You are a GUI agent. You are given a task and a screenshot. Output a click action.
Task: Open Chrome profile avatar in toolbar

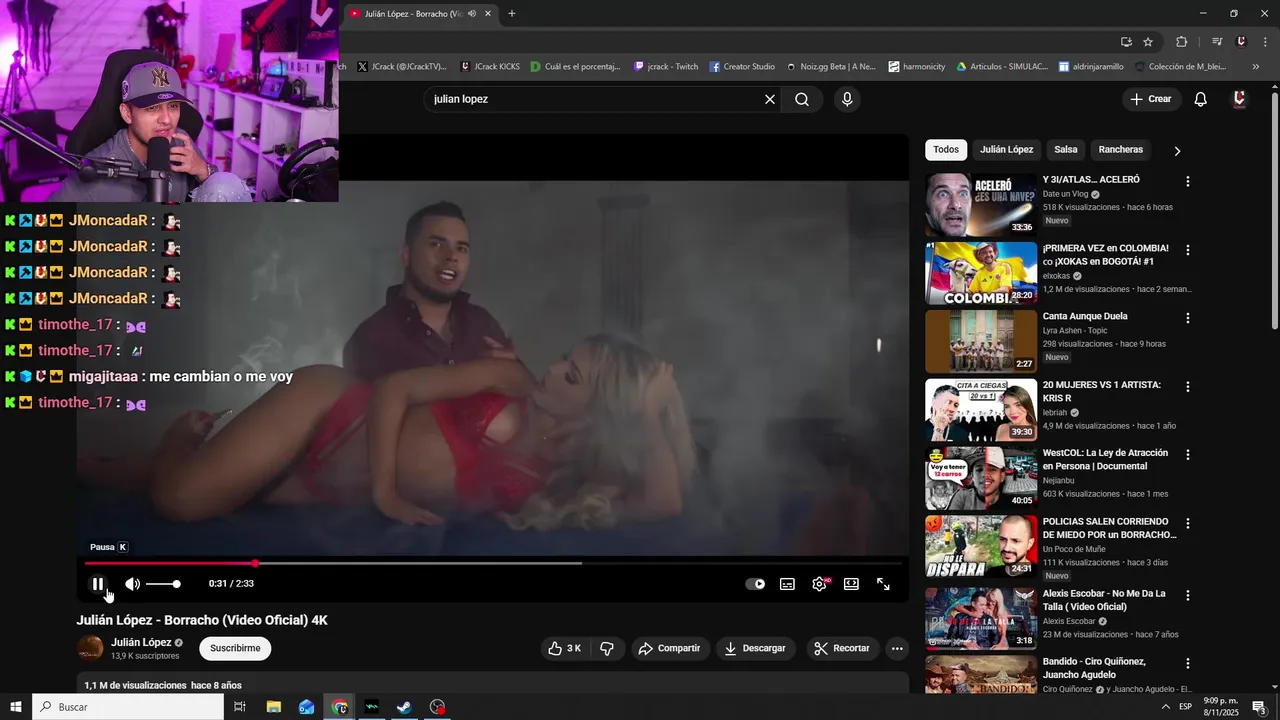point(1241,41)
